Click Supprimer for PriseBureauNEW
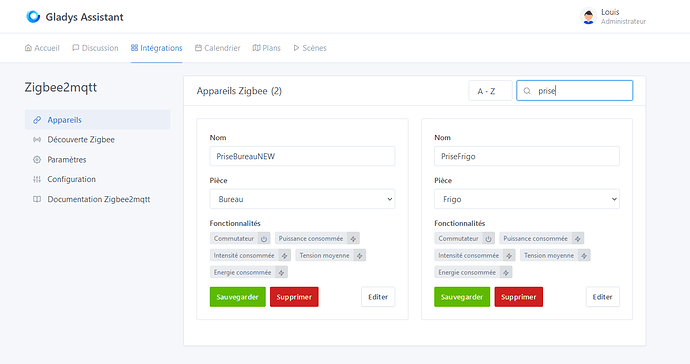This screenshot has width=690, height=364. coord(294,297)
